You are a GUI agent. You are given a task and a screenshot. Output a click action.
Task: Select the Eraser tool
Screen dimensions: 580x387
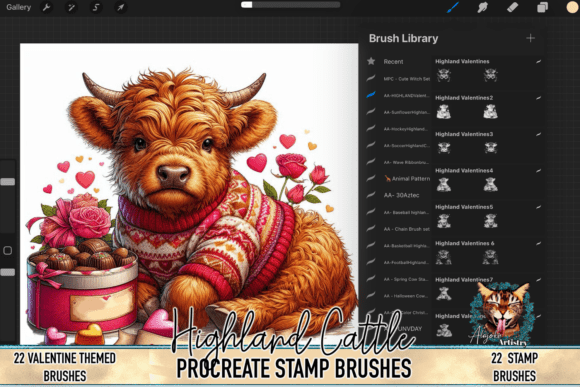513,7
